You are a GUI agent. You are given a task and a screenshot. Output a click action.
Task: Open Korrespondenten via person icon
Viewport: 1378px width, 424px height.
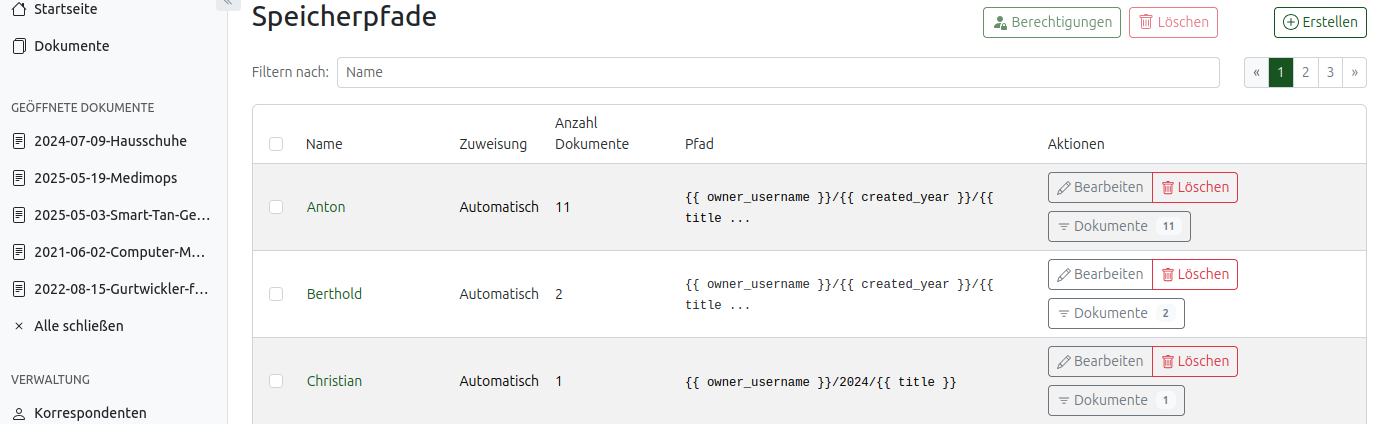tap(18, 413)
